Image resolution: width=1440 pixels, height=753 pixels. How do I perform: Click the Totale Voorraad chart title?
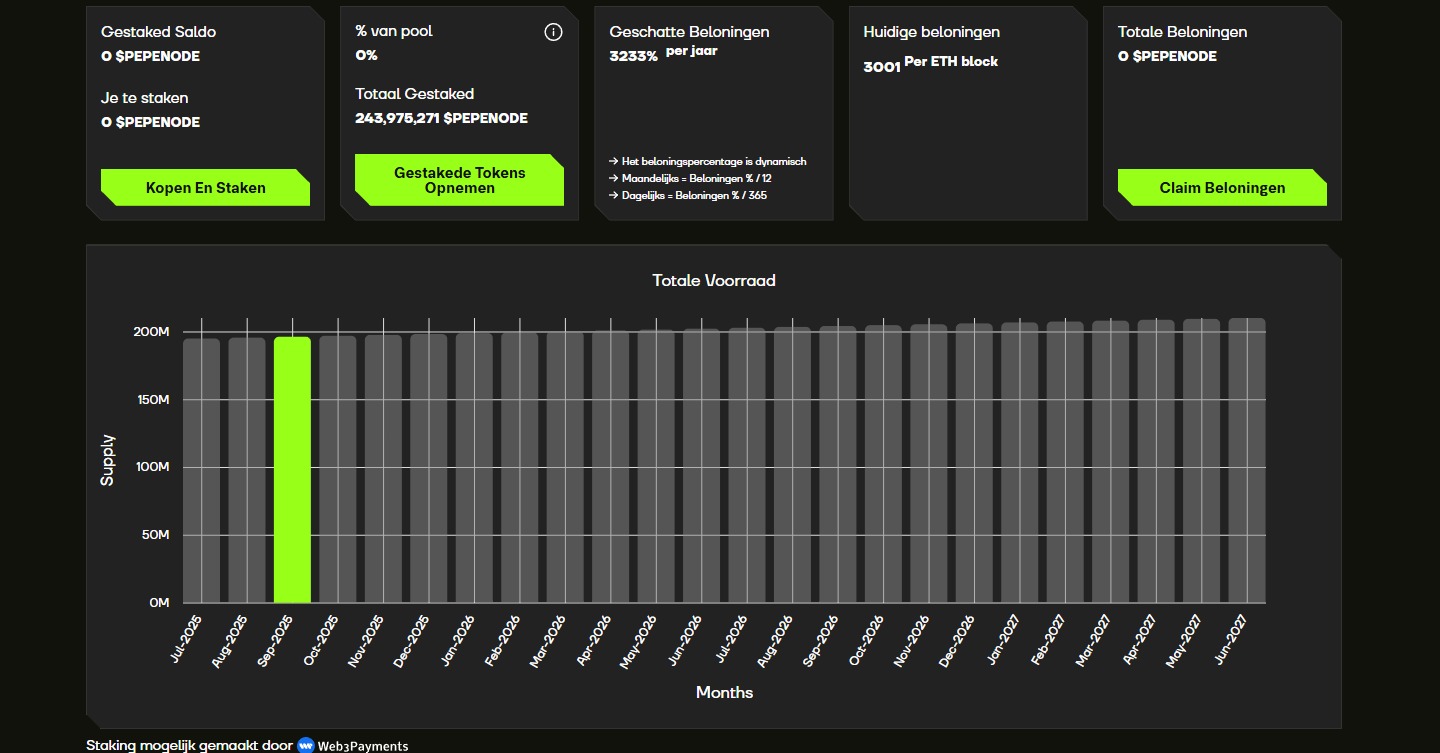tap(714, 280)
